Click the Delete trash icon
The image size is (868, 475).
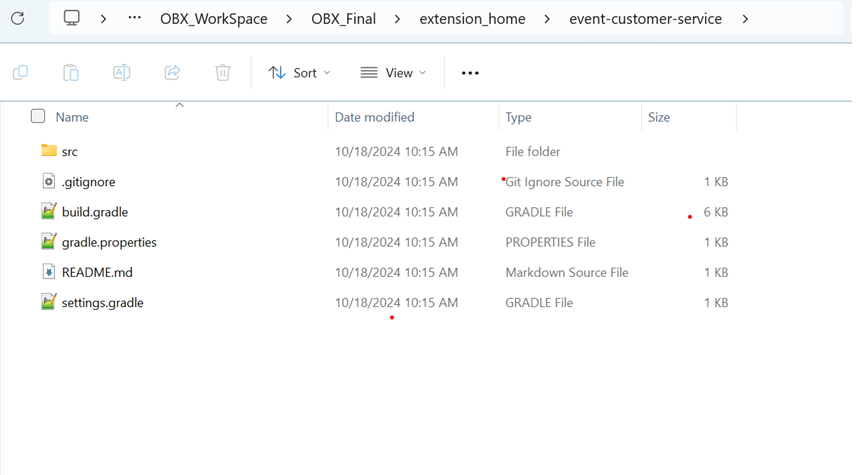point(223,73)
